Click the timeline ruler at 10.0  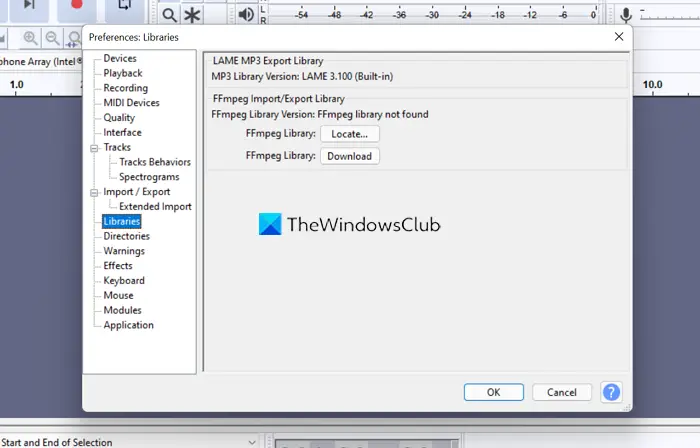click(x=652, y=84)
